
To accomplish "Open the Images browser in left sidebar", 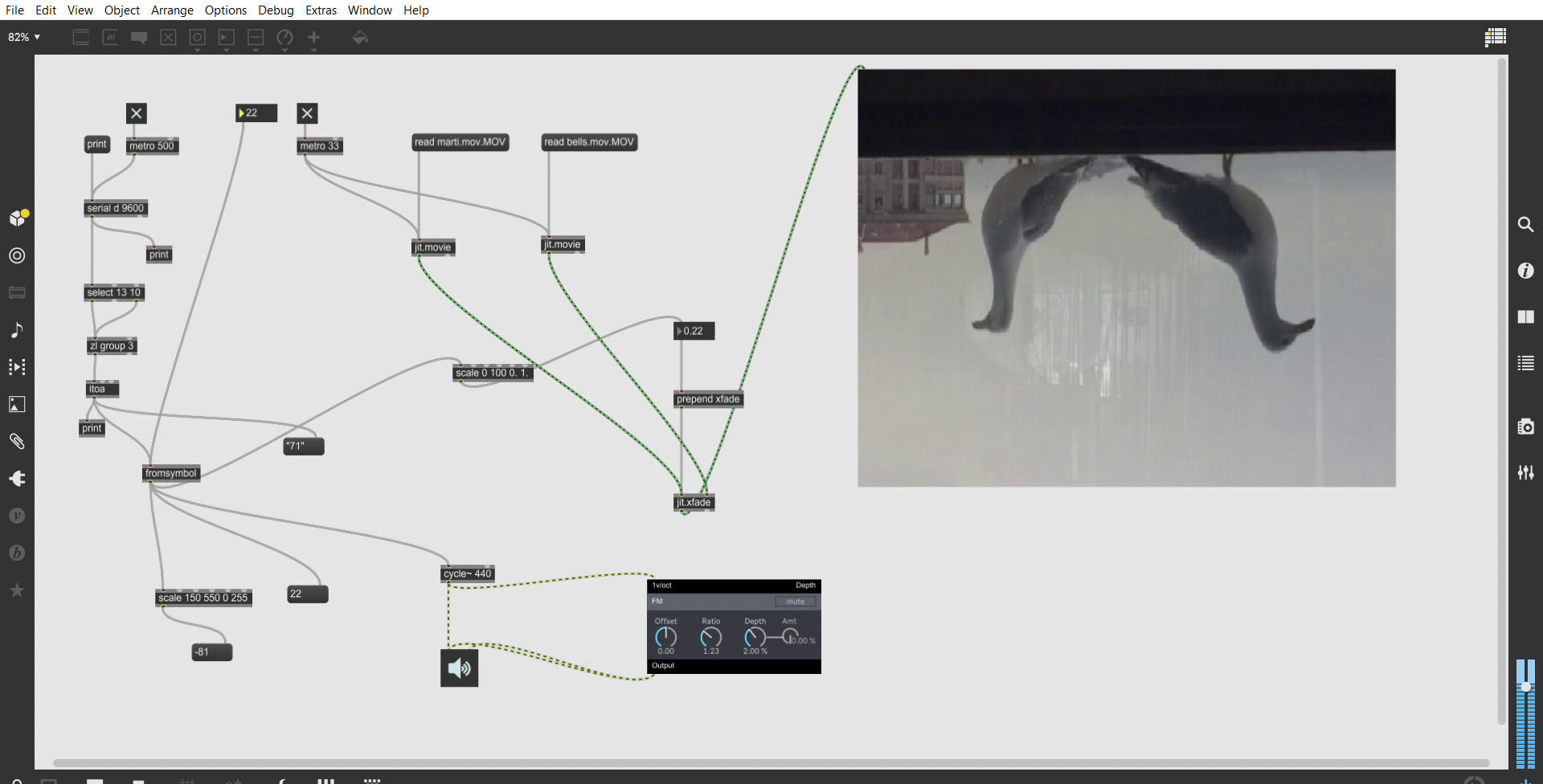I will [17, 404].
